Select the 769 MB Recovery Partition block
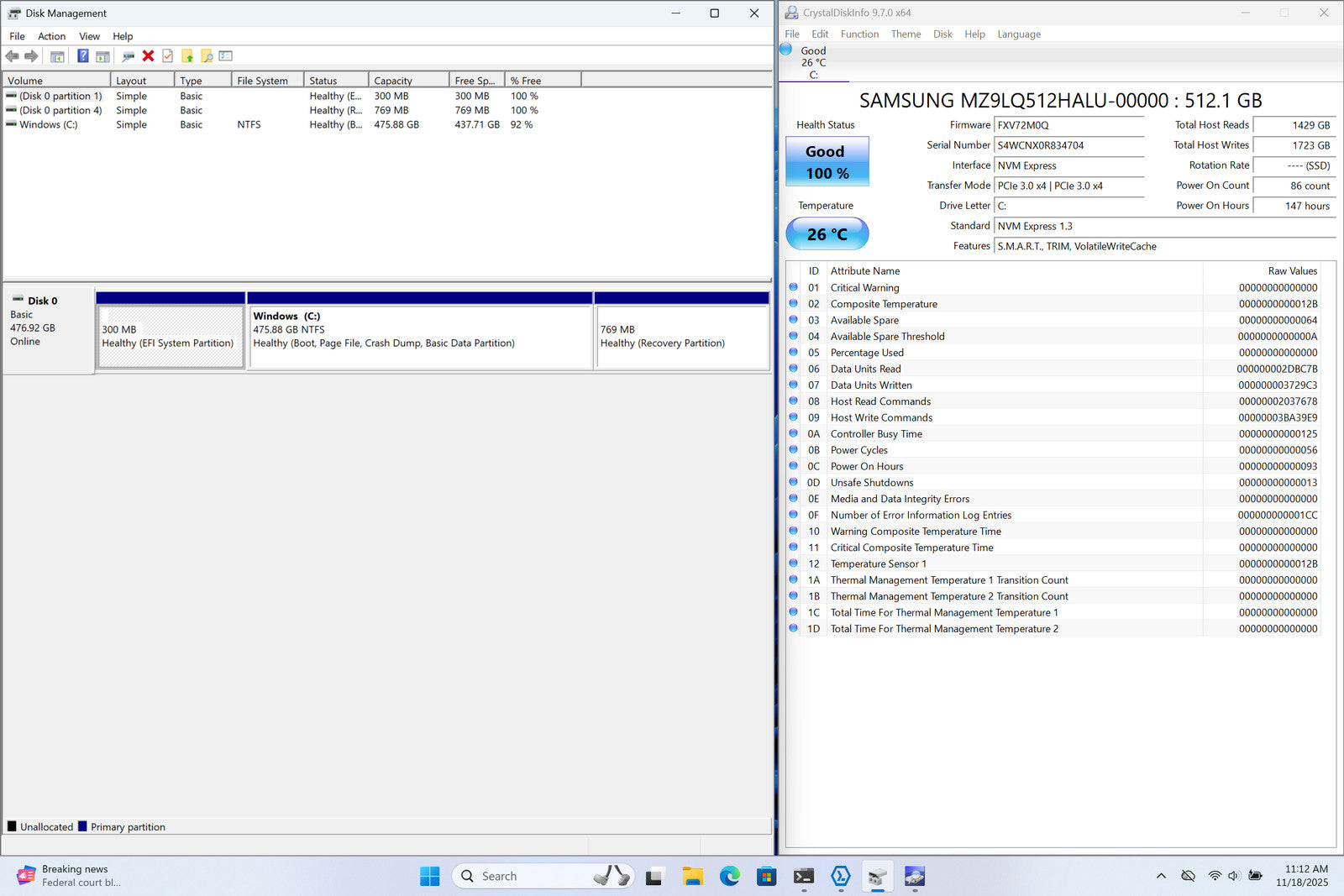The width and height of the screenshot is (1344, 896). [681, 337]
